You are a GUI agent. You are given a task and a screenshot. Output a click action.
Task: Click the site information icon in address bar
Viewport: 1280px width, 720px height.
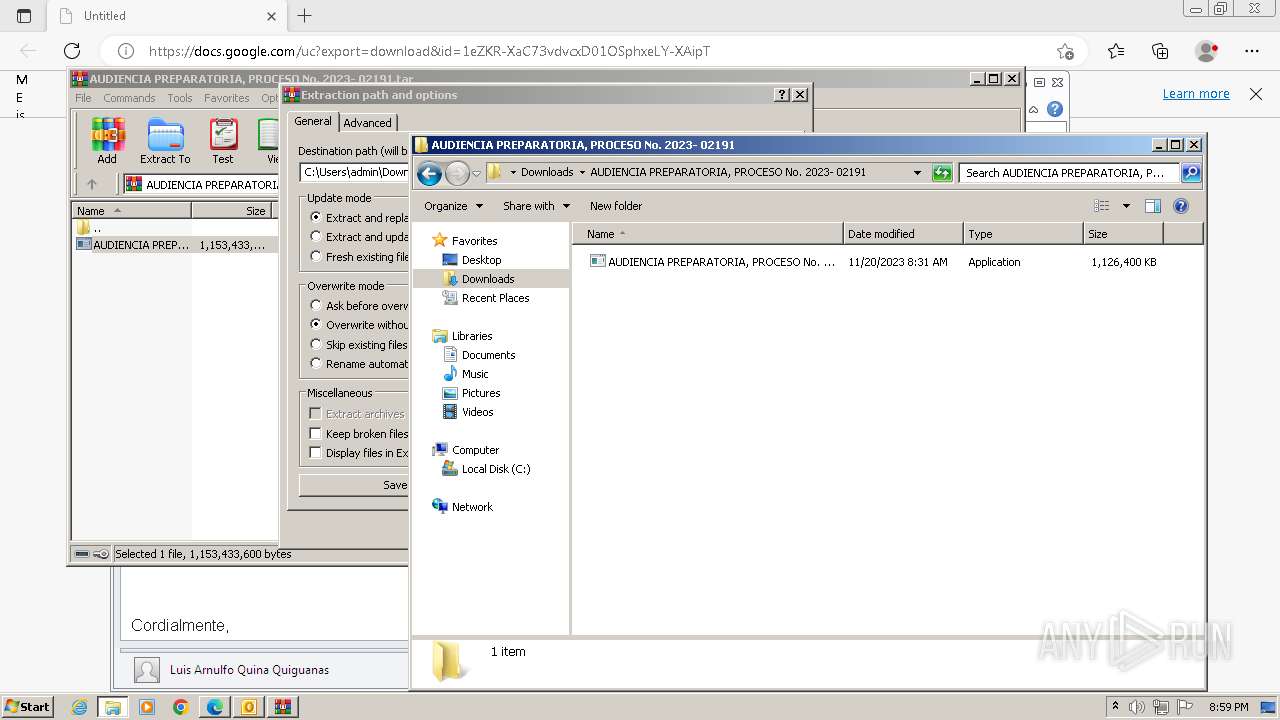coord(126,51)
